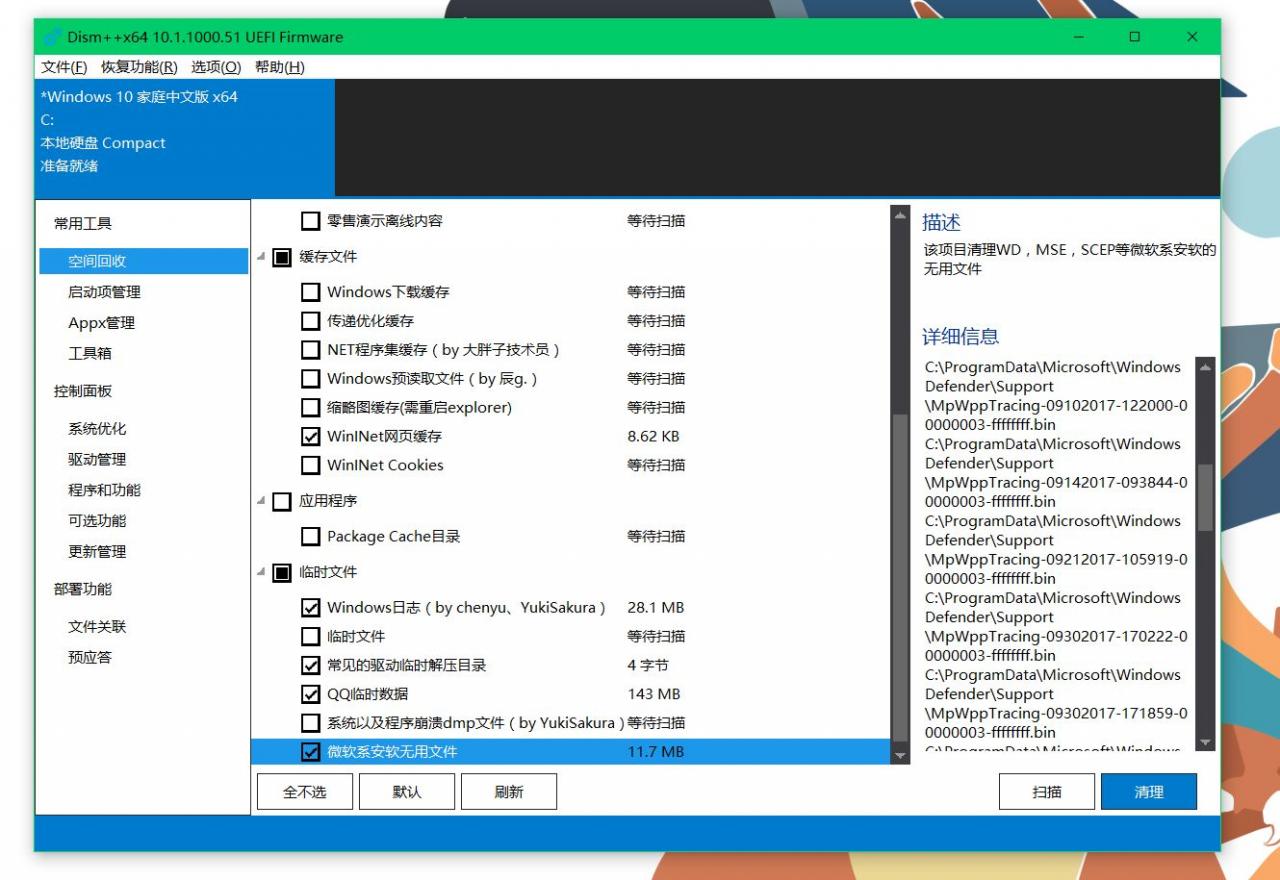Check the WinINet Cookies checkbox
The image size is (1280, 880).
(311, 466)
